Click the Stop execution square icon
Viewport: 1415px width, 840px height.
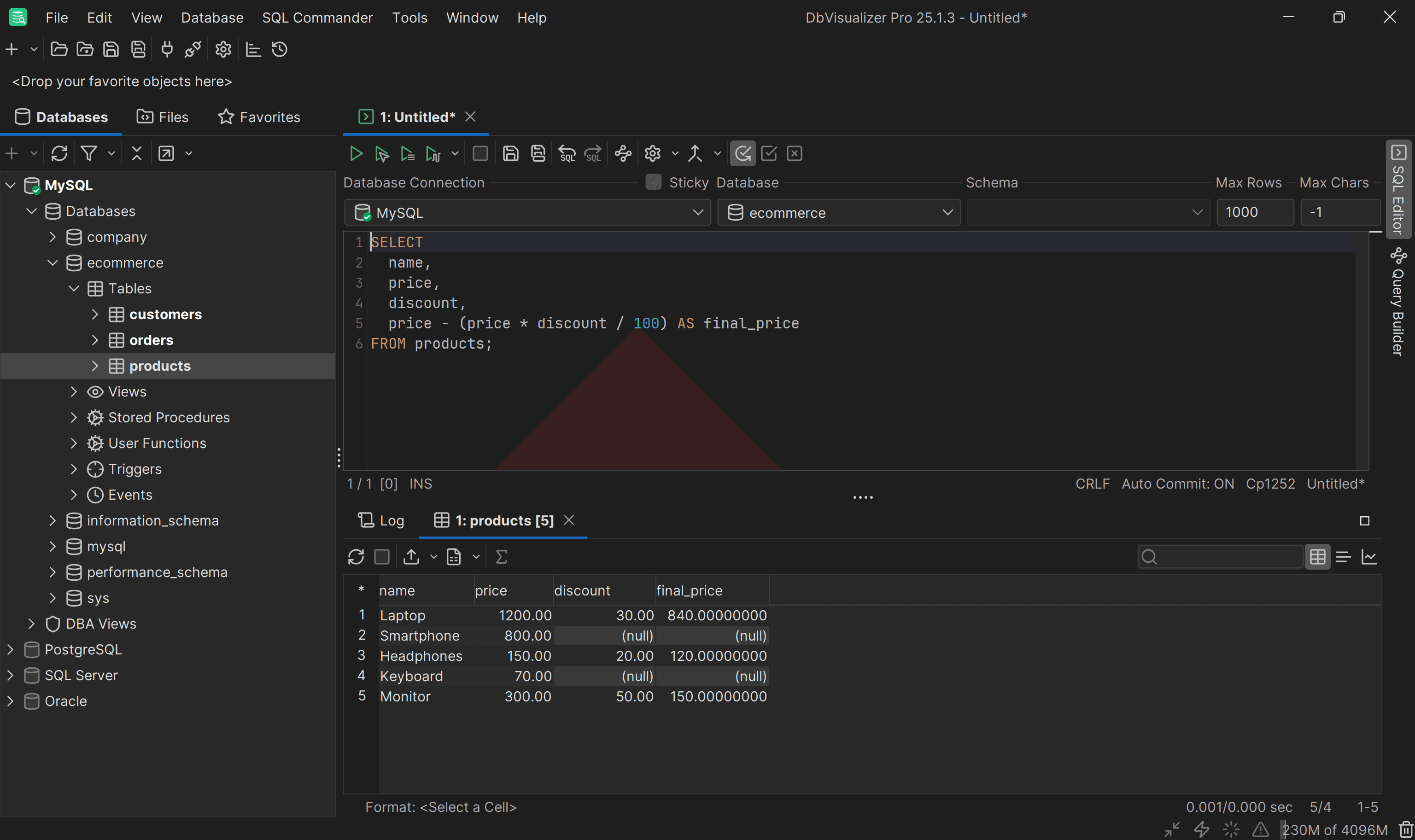pos(480,153)
